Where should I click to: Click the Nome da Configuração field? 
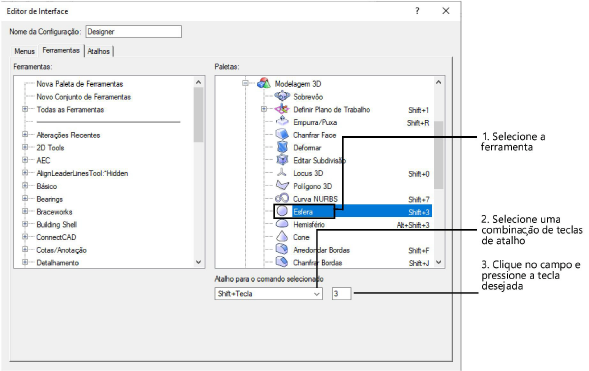(x=134, y=32)
